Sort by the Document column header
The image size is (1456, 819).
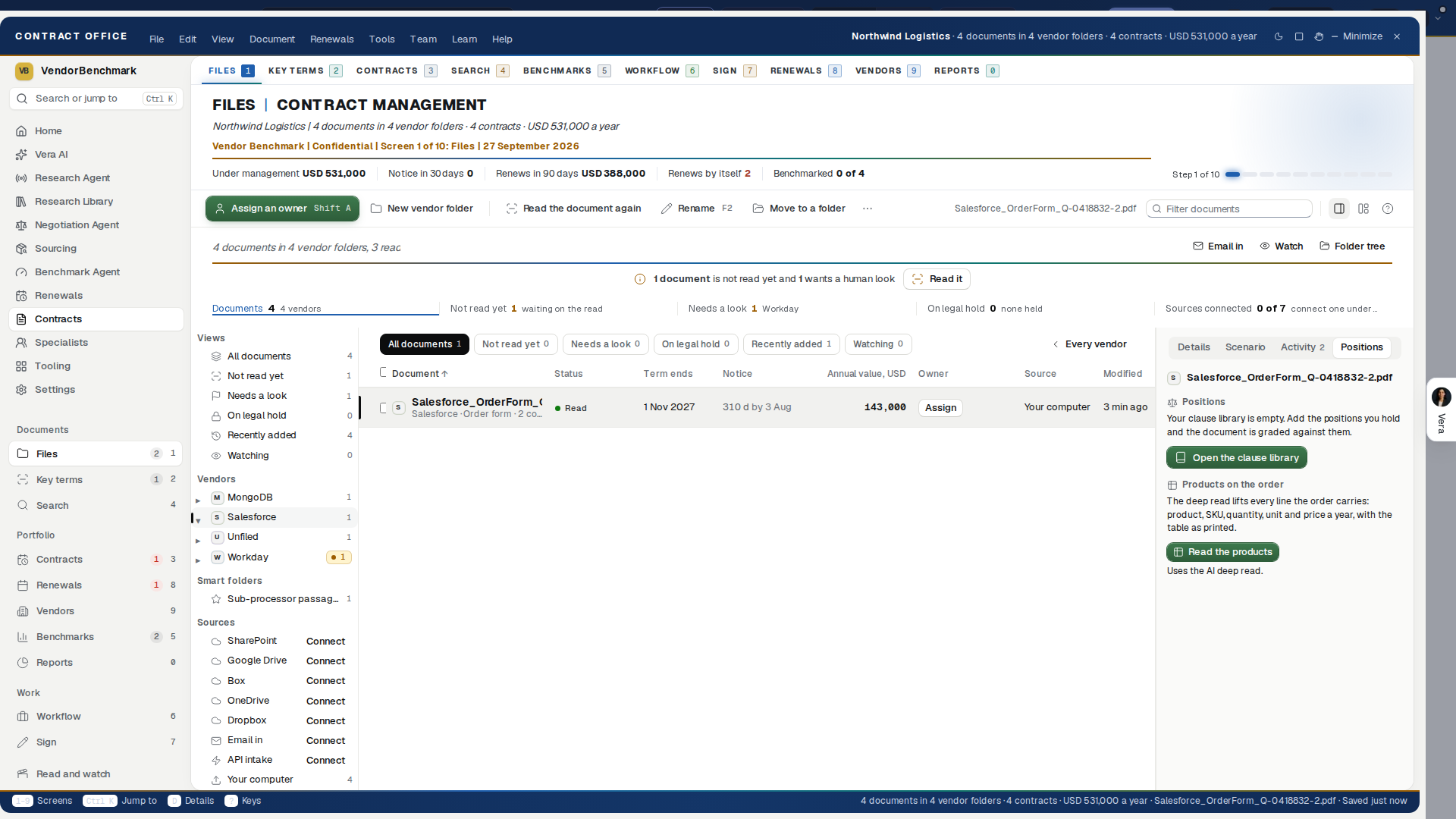coord(419,374)
